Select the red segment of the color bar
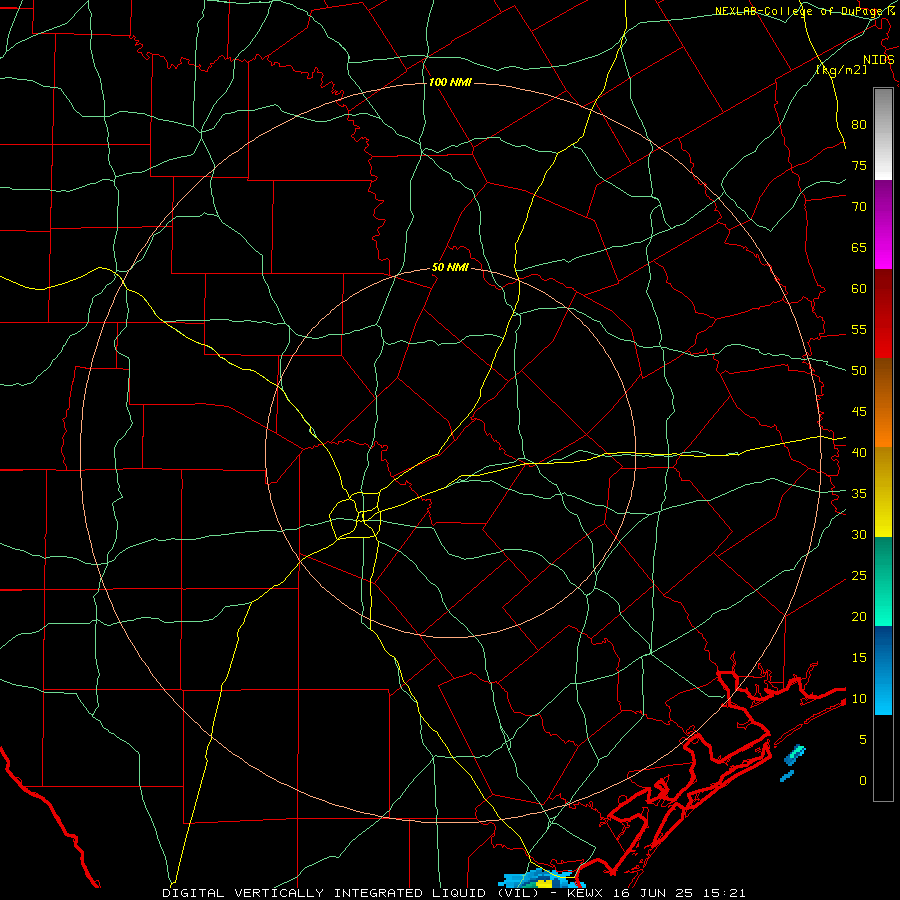 point(883,314)
